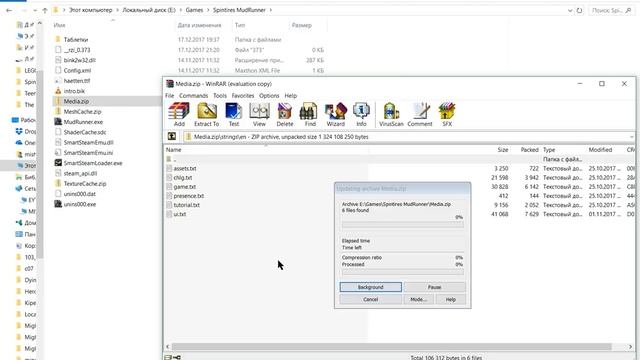
Task: Select SmartSteamEmu.ini in Explorer
Action: 88,153
